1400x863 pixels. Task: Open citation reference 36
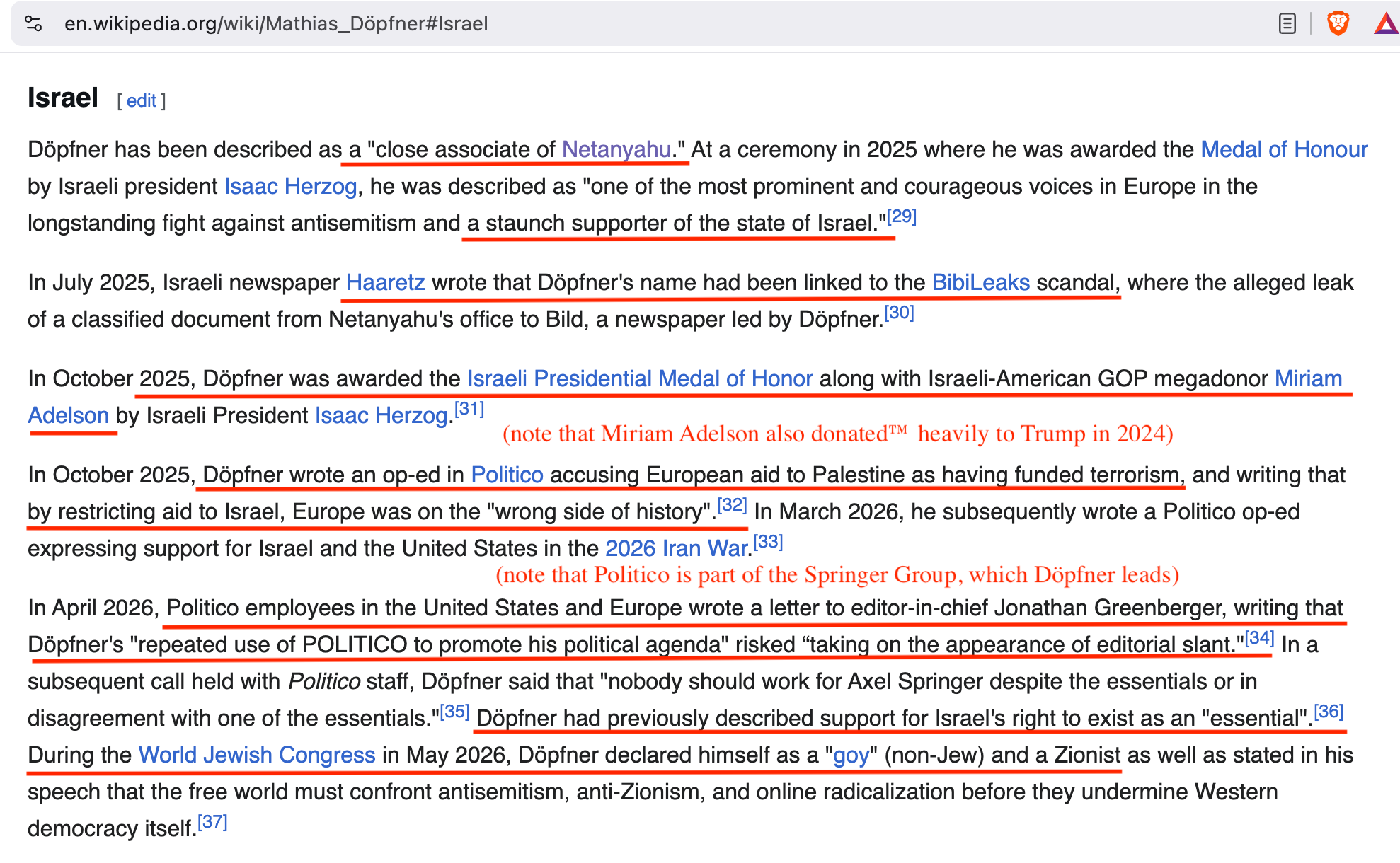click(x=1329, y=712)
